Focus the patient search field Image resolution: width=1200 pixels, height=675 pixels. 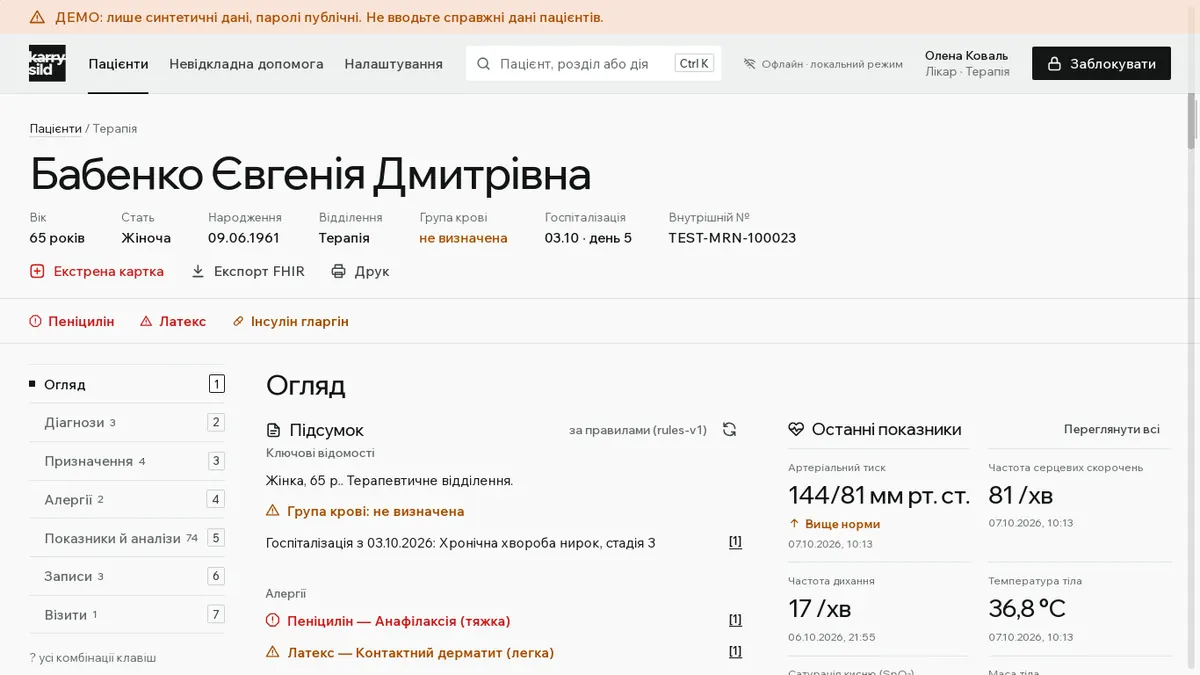point(594,64)
